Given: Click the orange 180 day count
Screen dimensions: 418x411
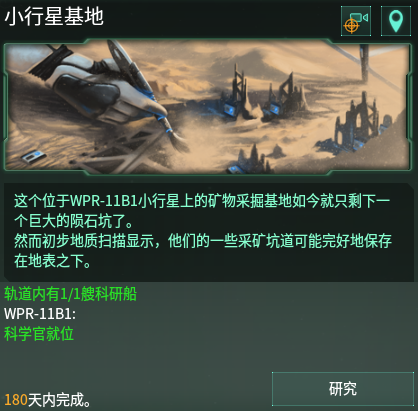Looking at the screenshot, I should point(15,400).
